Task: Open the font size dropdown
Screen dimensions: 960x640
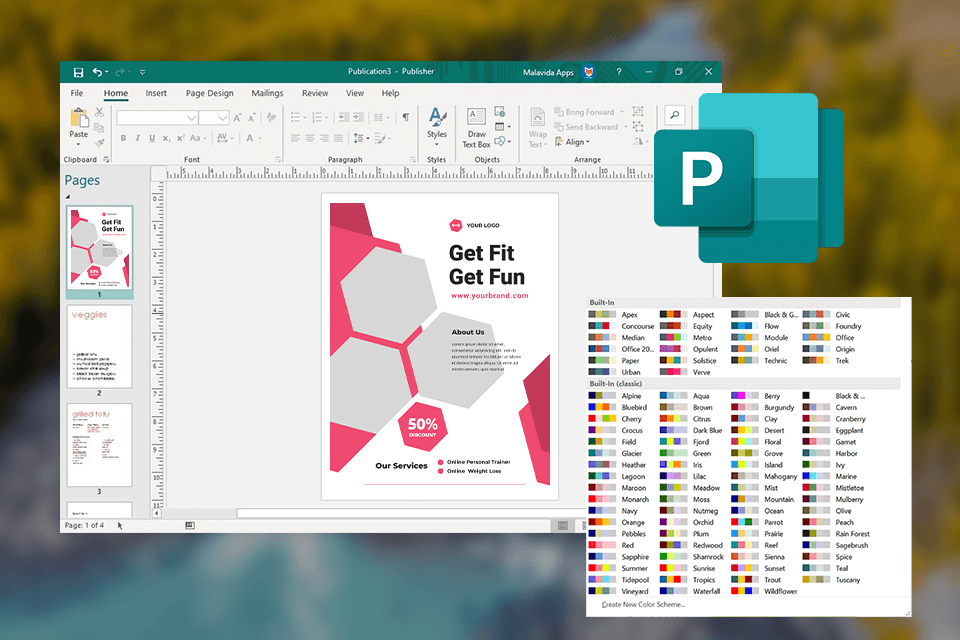Action: click(x=222, y=118)
